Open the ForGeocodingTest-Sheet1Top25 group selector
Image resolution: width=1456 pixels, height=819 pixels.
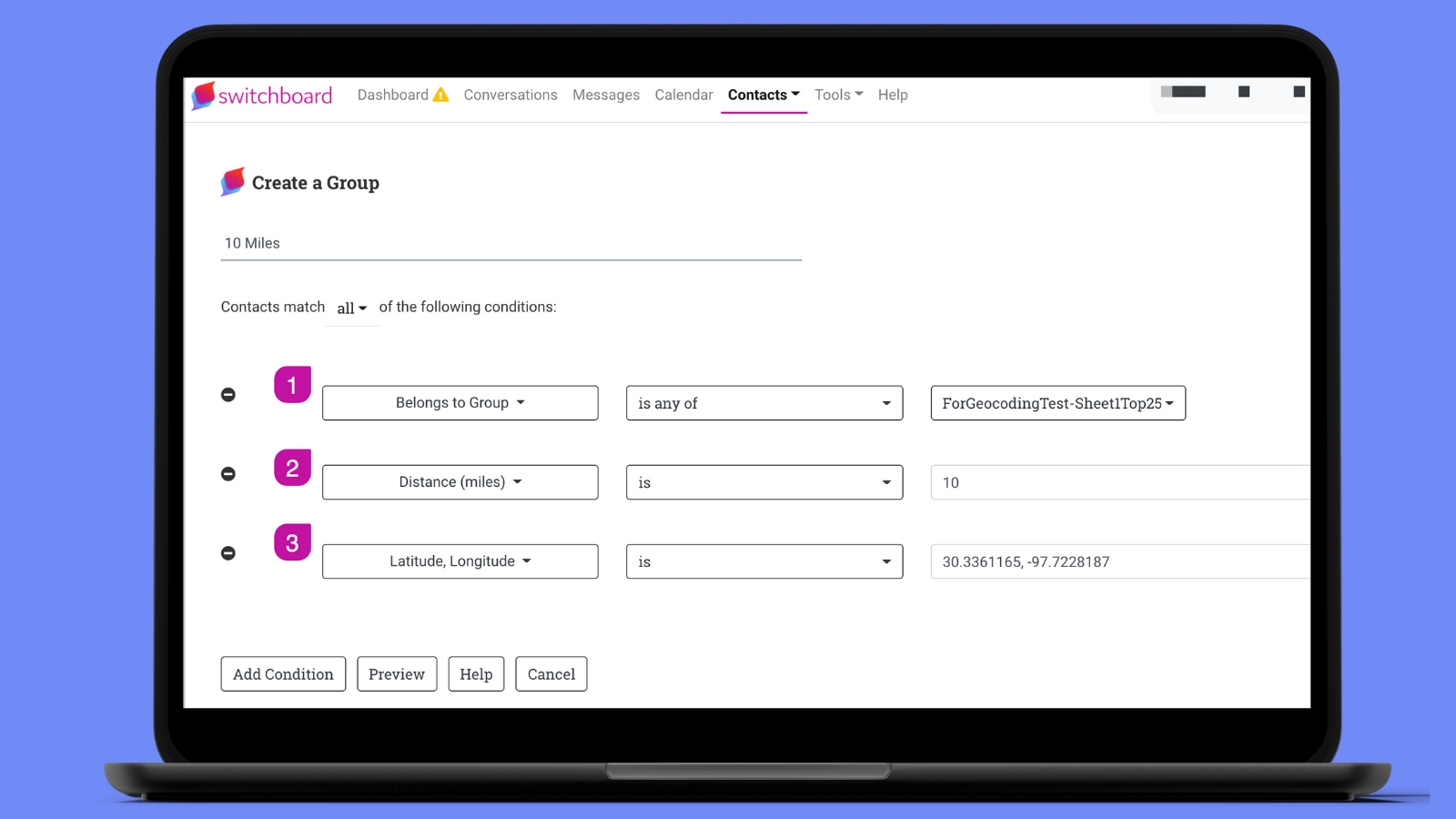[x=1057, y=402]
